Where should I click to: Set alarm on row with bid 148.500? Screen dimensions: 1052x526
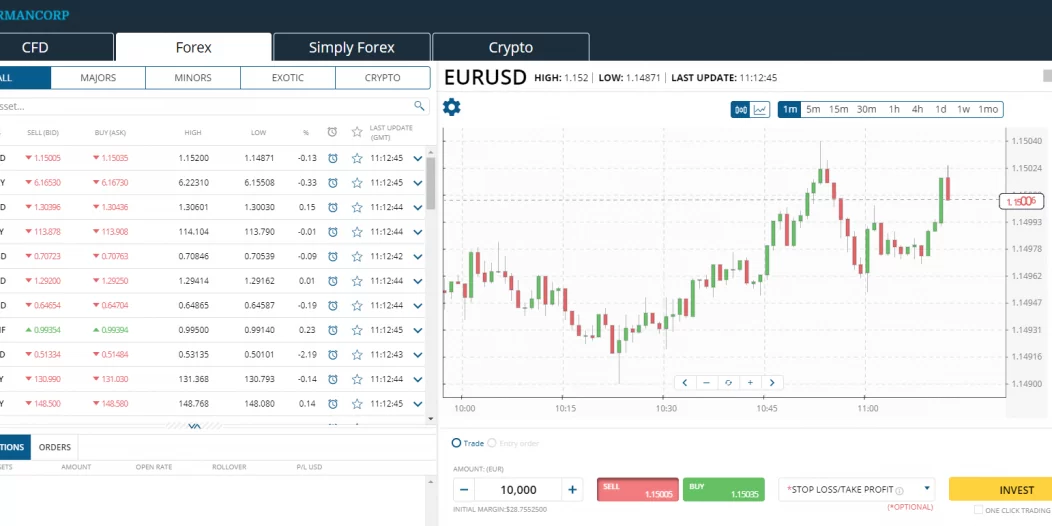coord(333,404)
